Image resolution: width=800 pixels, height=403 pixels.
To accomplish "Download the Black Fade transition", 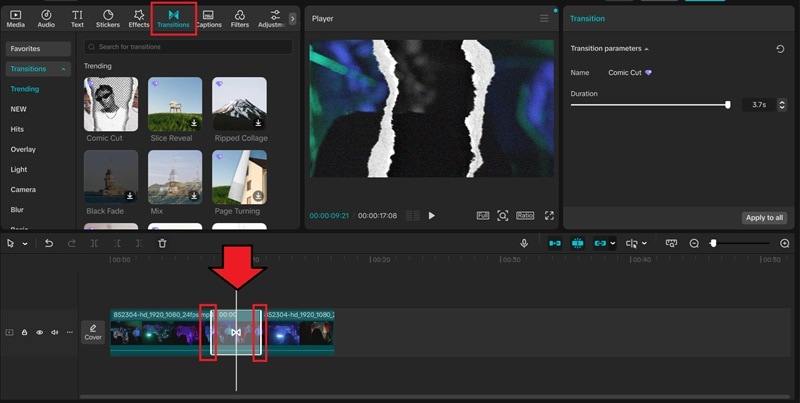I will (130, 196).
